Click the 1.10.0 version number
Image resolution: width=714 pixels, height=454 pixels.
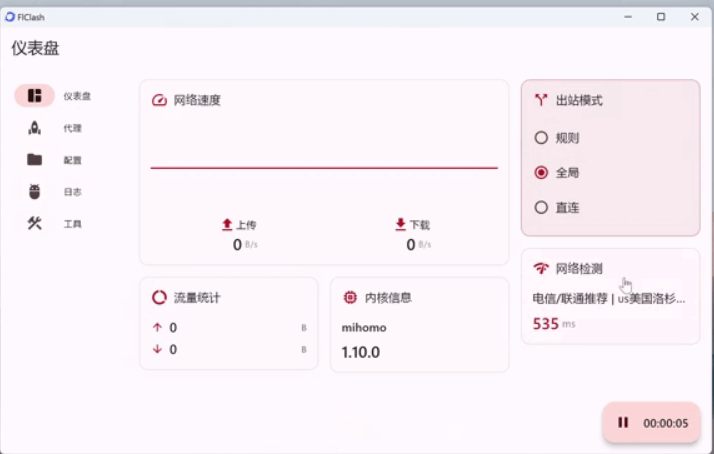361,352
